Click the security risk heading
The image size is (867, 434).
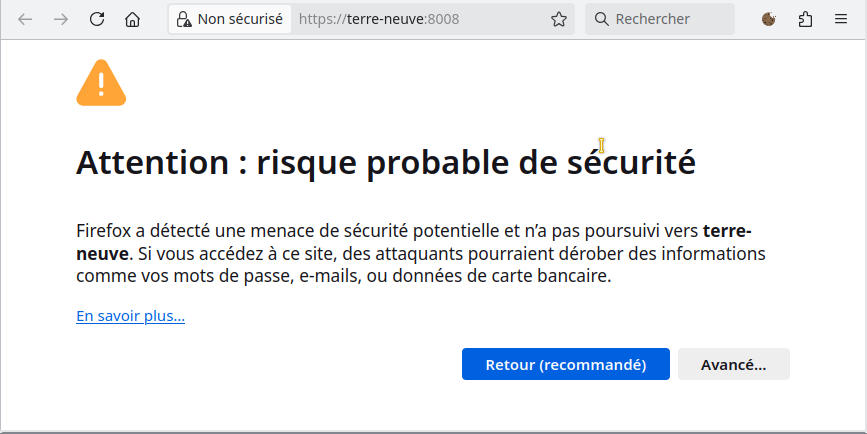click(385, 162)
